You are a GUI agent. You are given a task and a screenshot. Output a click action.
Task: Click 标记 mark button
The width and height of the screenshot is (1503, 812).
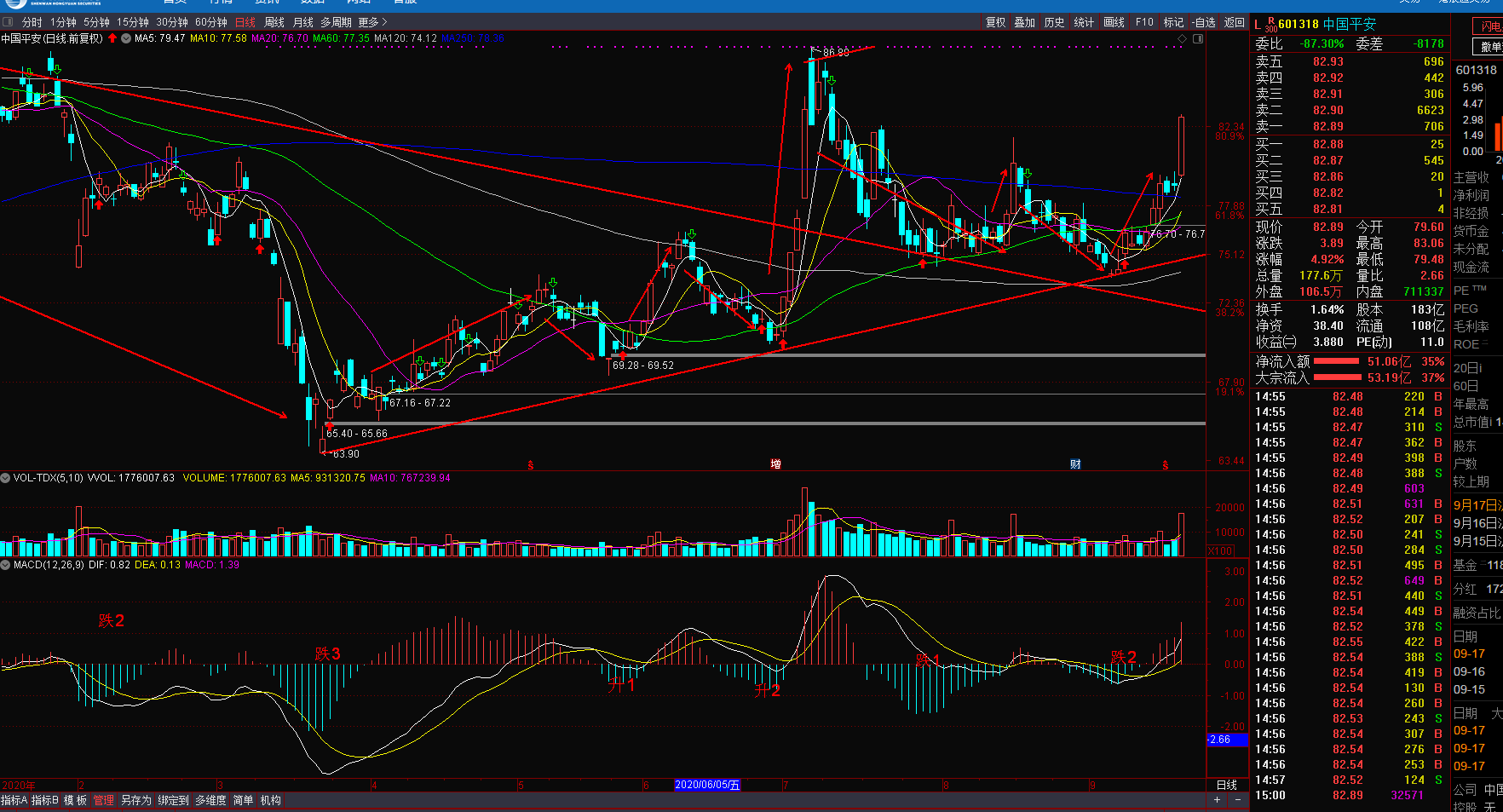[1173, 22]
